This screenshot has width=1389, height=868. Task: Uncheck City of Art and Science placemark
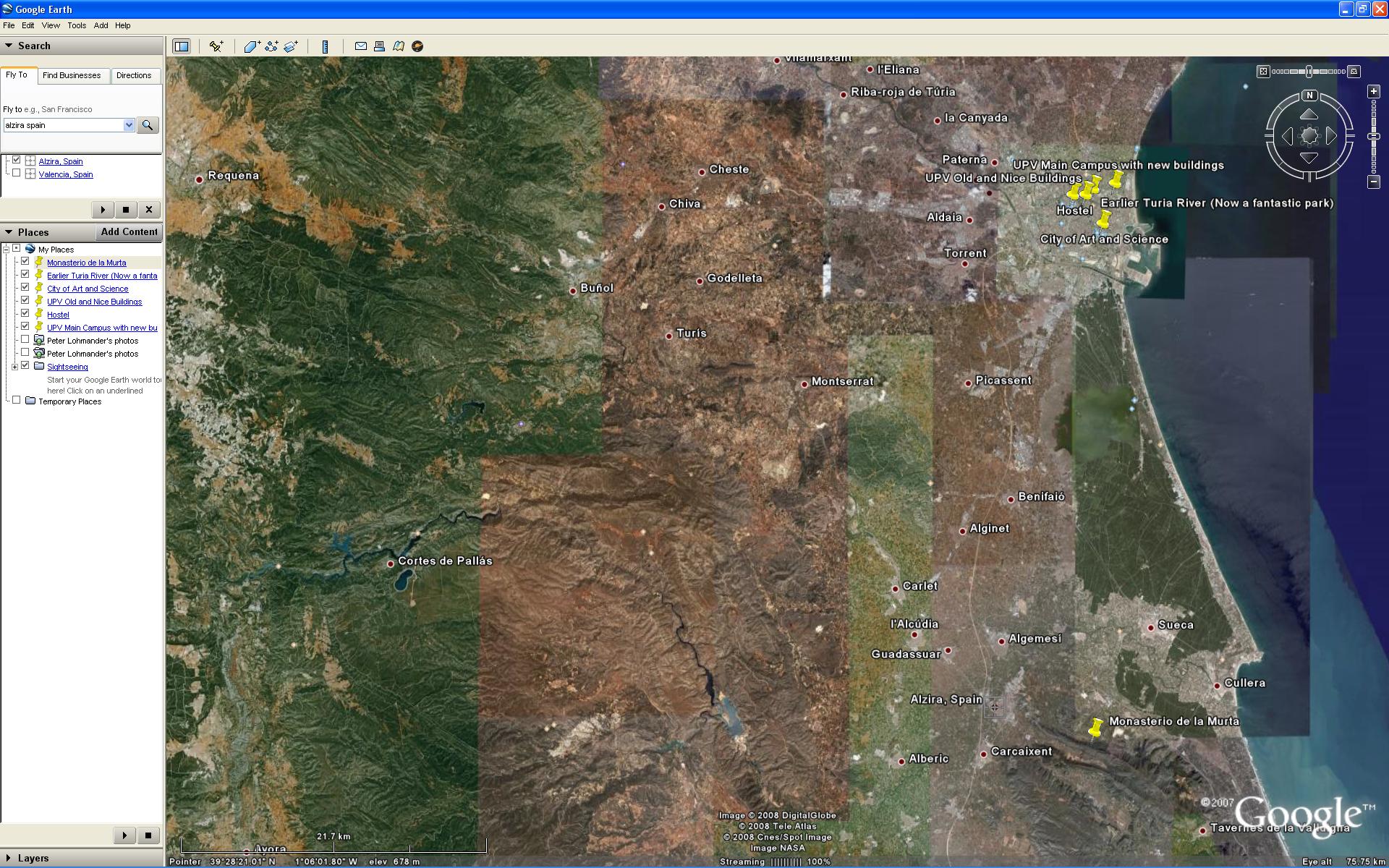(x=25, y=288)
